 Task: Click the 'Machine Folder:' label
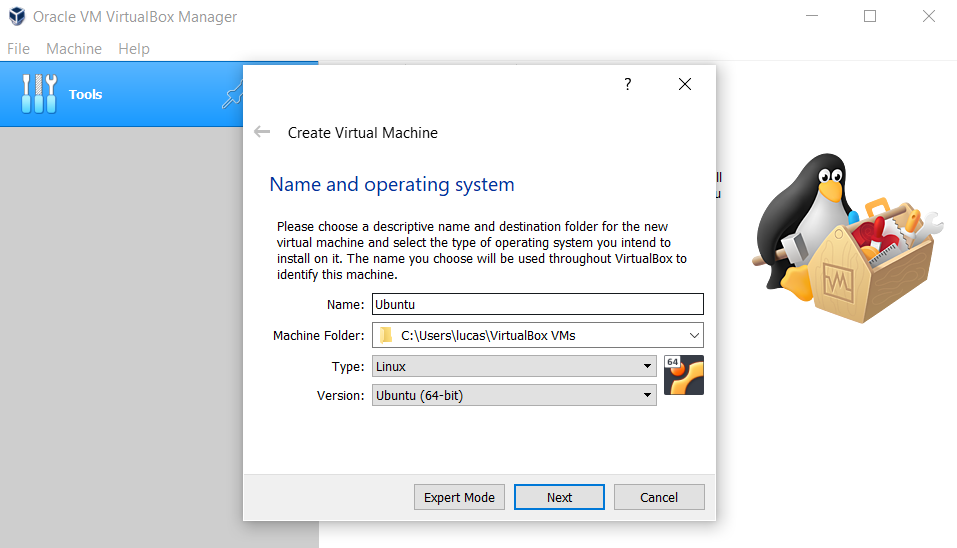pos(319,336)
